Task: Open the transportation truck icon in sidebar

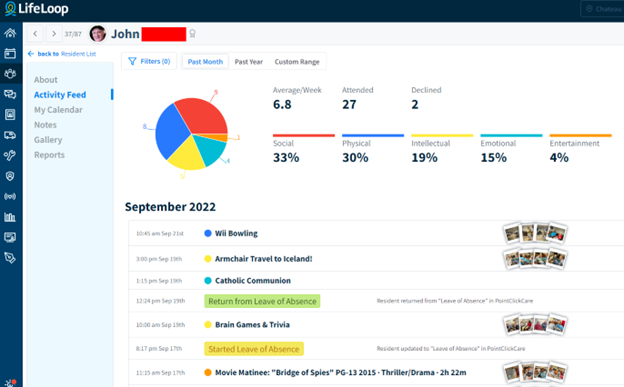Action: (x=10, y=135)
